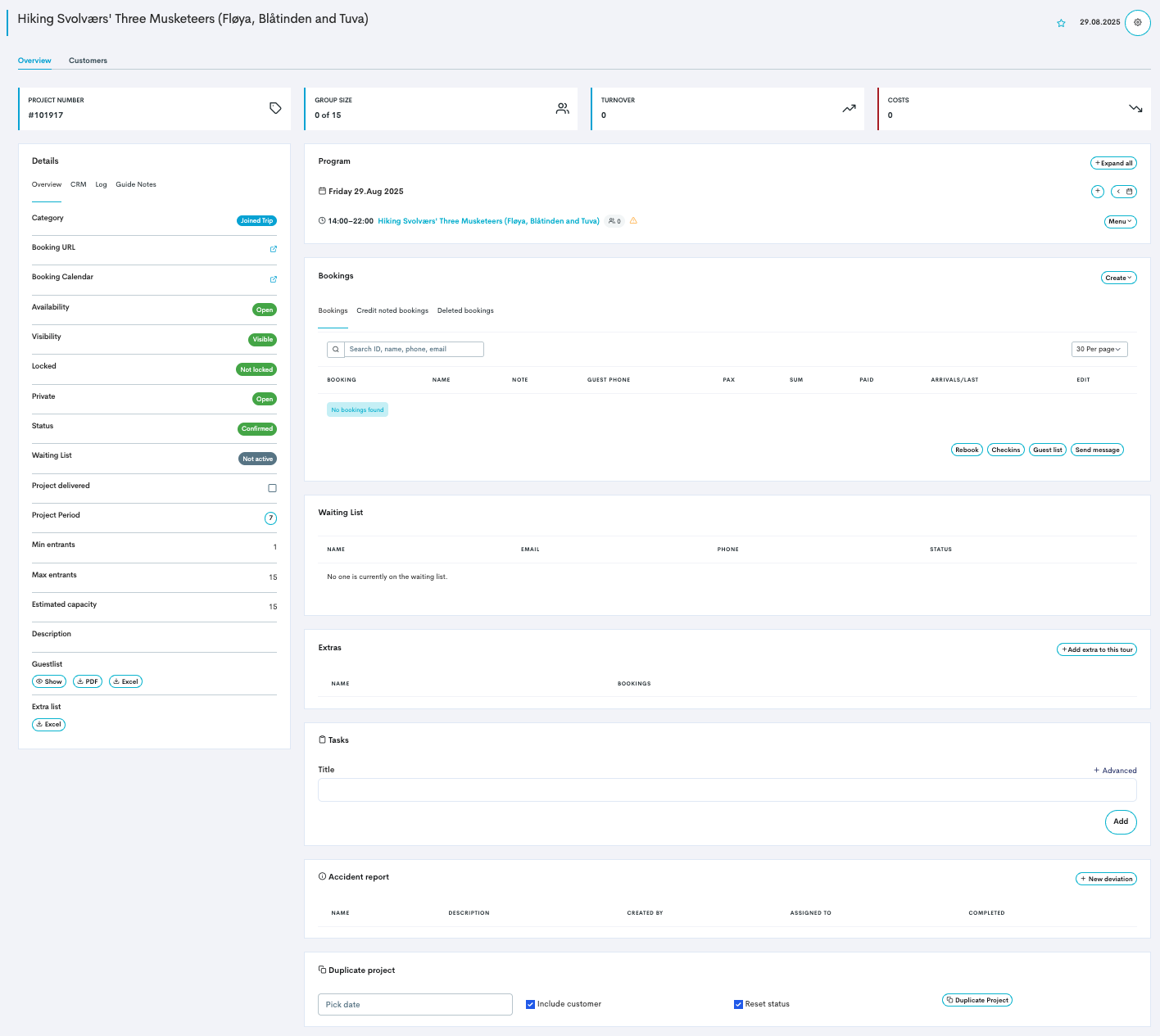Click the Project Period number badge

coord(270,518)
